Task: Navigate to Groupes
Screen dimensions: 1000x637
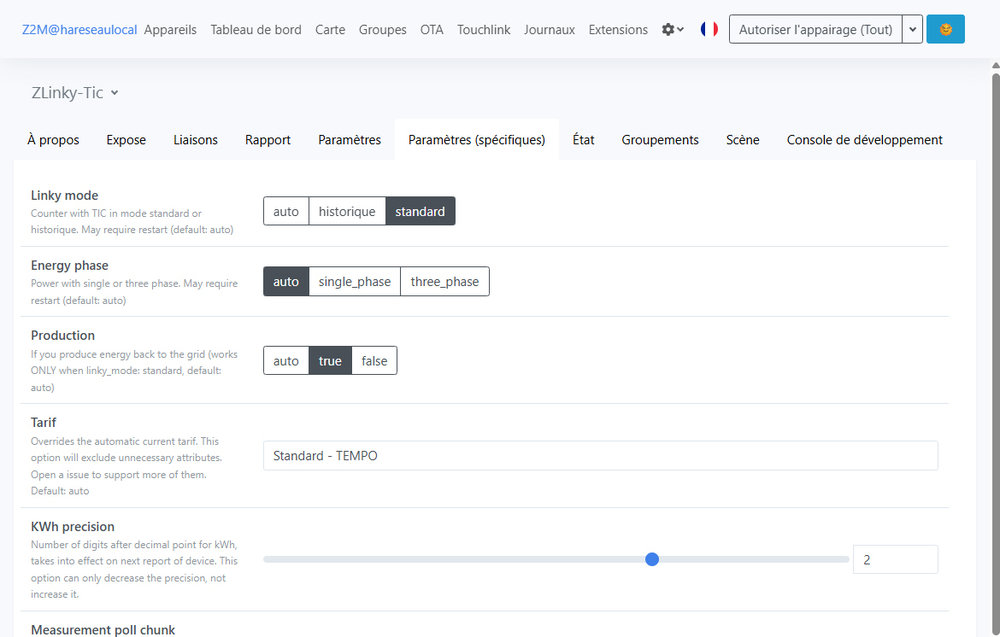Action: point(383,29)
